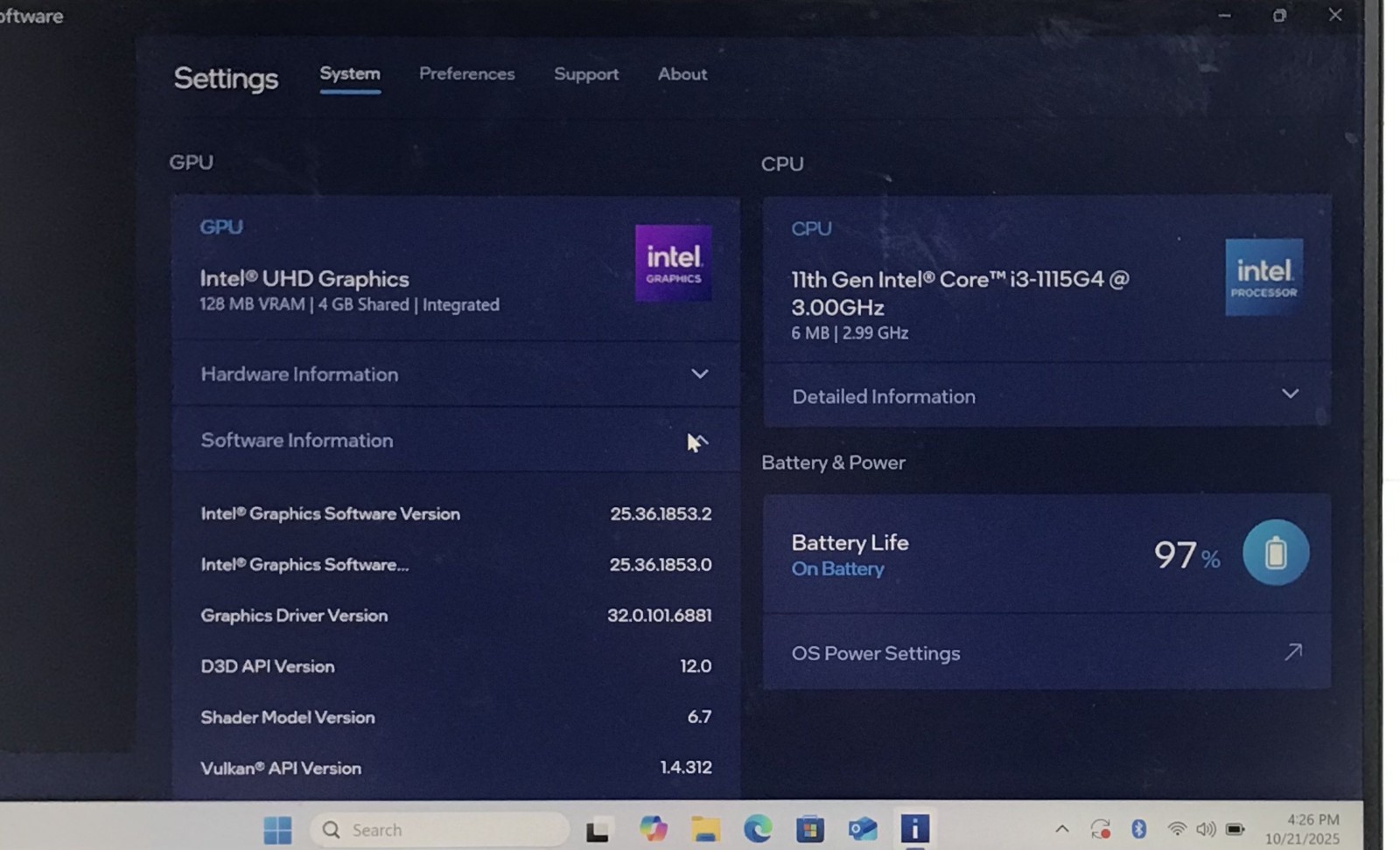
Task: Click the Intel Graphics logo badge
Action: [x=673, y=263]
